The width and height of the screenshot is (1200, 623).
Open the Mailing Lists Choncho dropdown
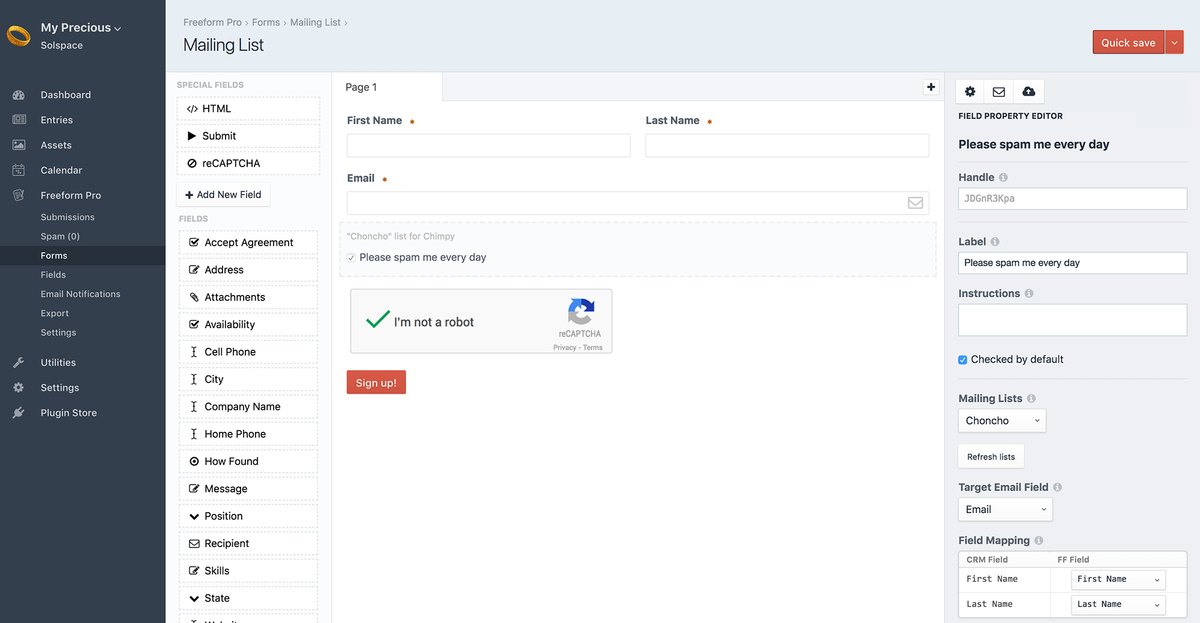[x=1002, y=421]
